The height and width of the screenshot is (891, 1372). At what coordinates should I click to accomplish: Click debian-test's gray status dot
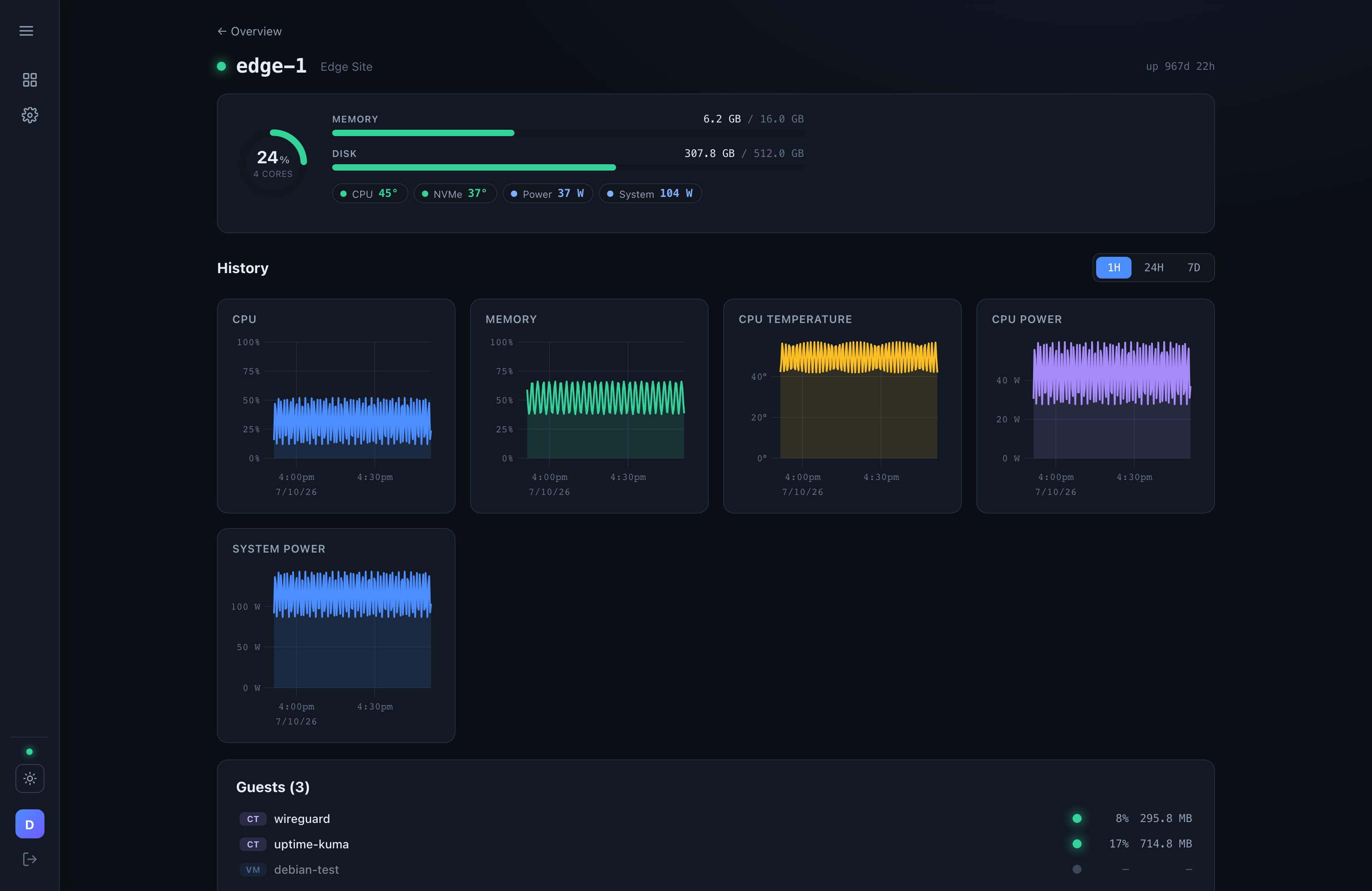[x=1077, y=869]
